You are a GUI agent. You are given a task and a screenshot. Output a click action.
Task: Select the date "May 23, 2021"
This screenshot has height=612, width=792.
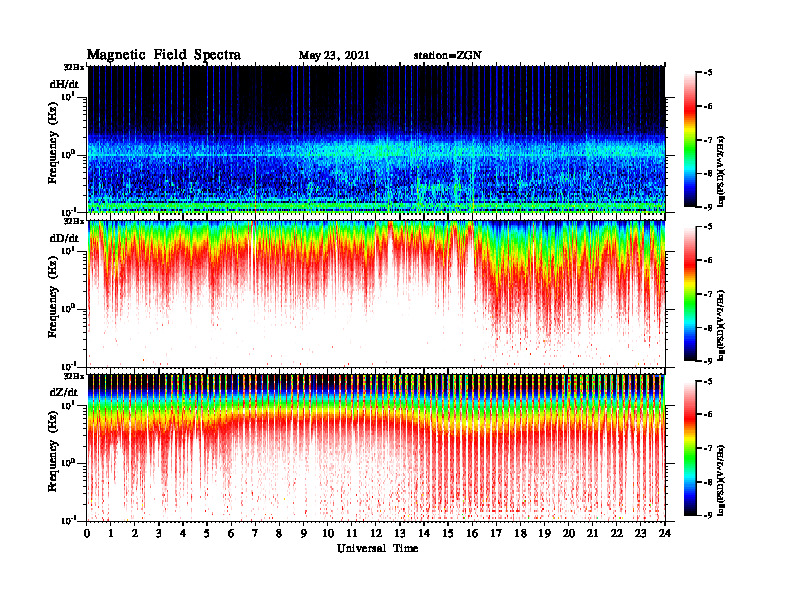point(334,56)
